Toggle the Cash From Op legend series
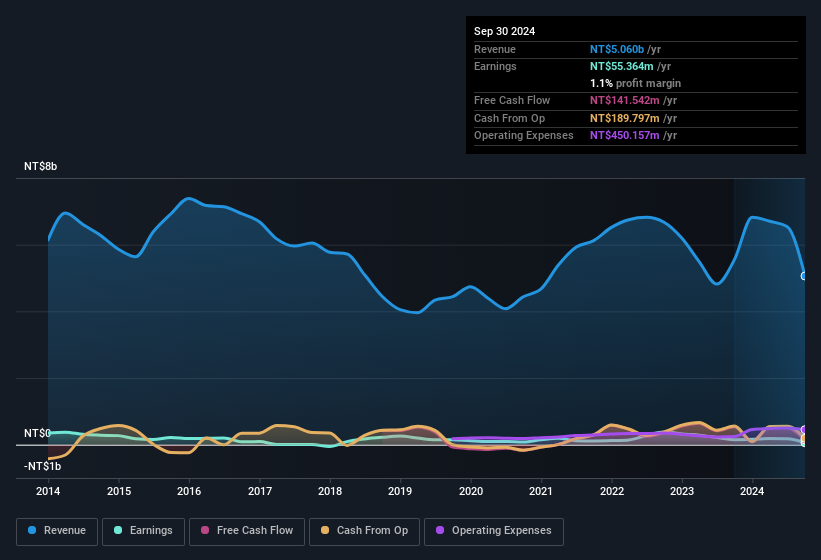 pyautogui.click(x=364, y=531)
